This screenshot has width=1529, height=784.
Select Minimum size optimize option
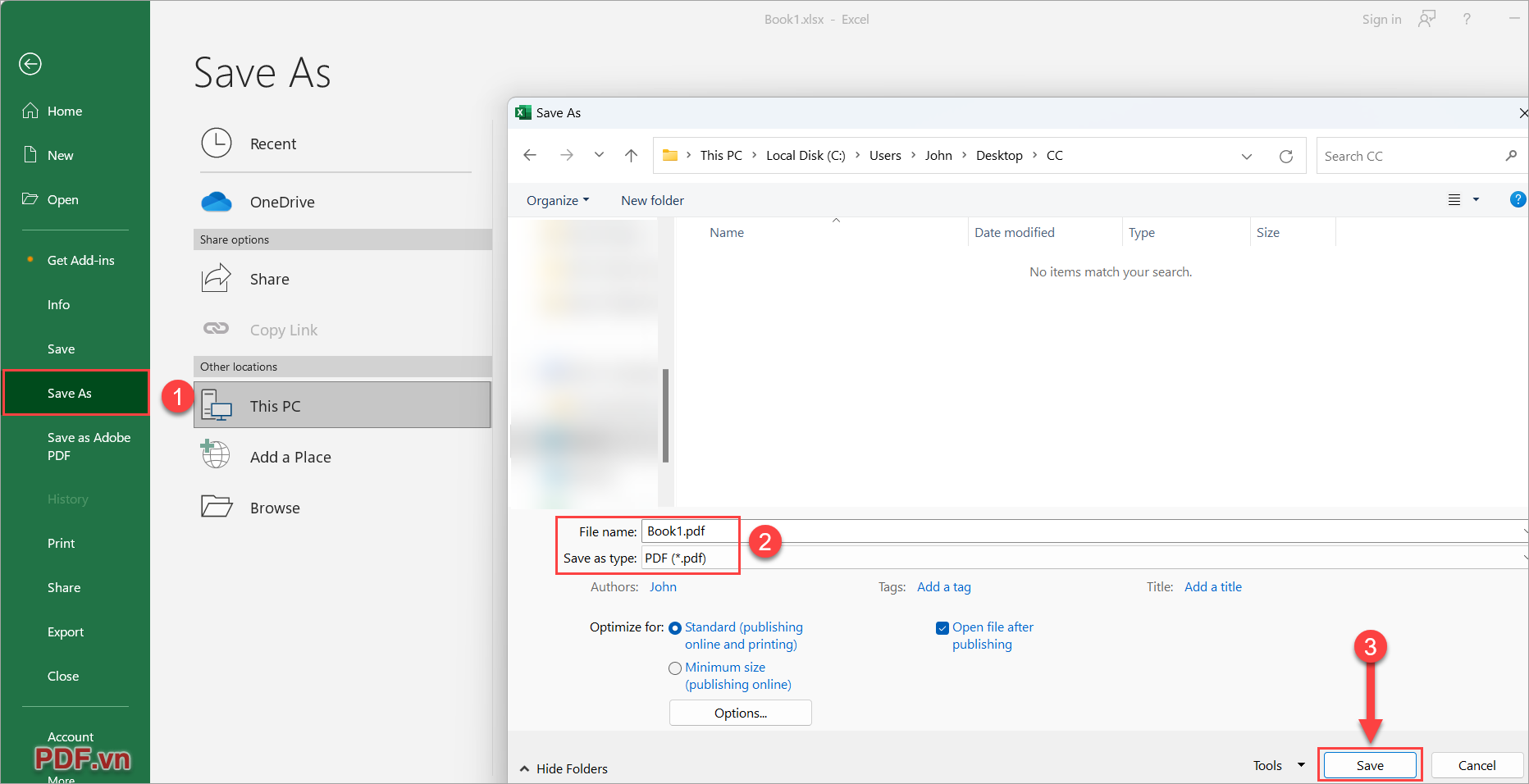[675, 668]
